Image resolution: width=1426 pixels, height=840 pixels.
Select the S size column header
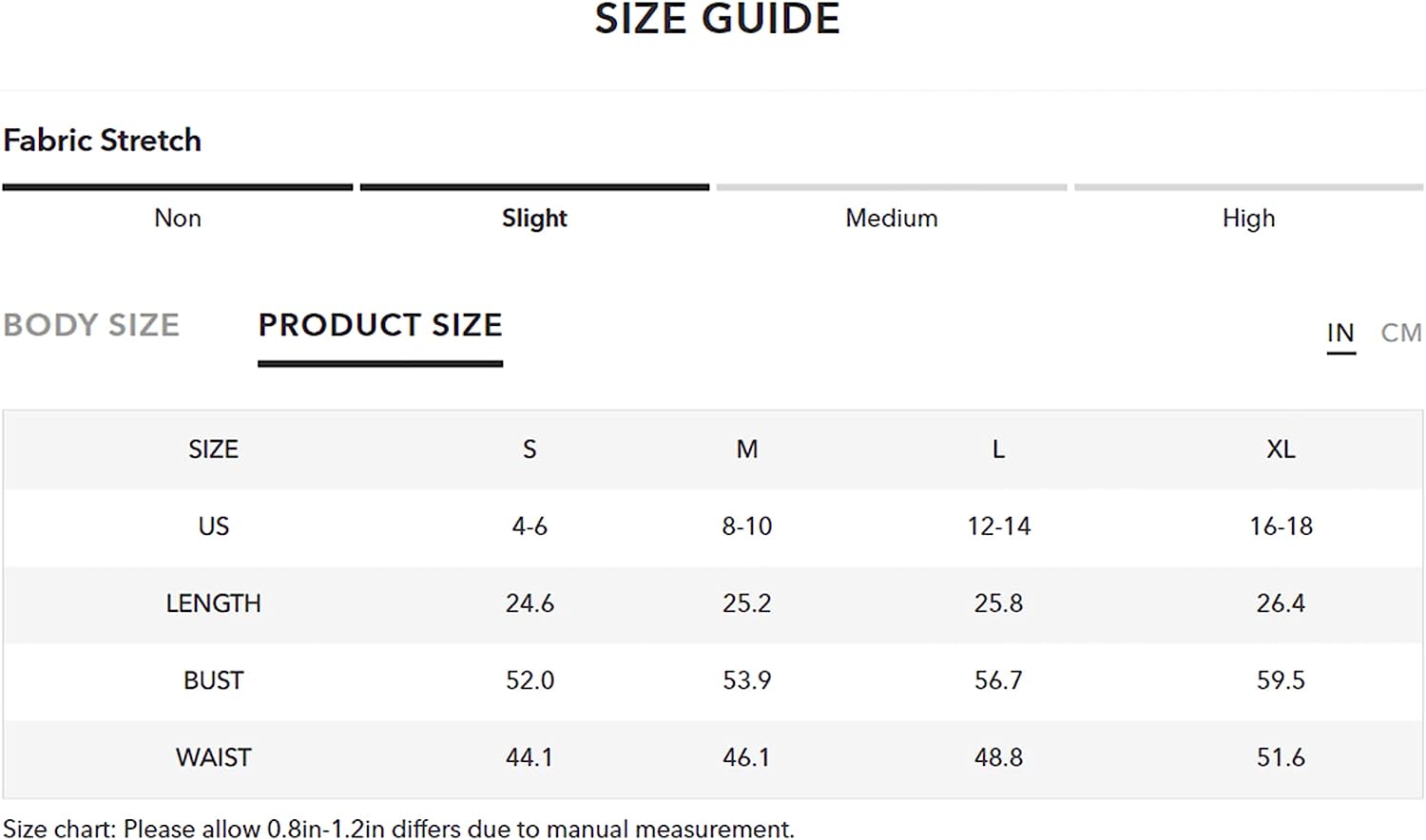point(530,449)
